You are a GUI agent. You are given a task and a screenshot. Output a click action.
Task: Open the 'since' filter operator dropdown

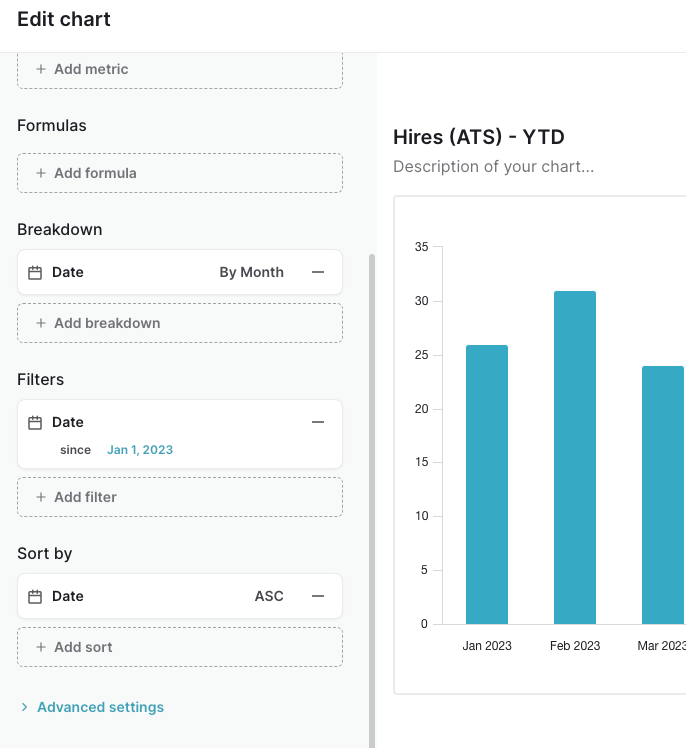[x=75, y=450]
